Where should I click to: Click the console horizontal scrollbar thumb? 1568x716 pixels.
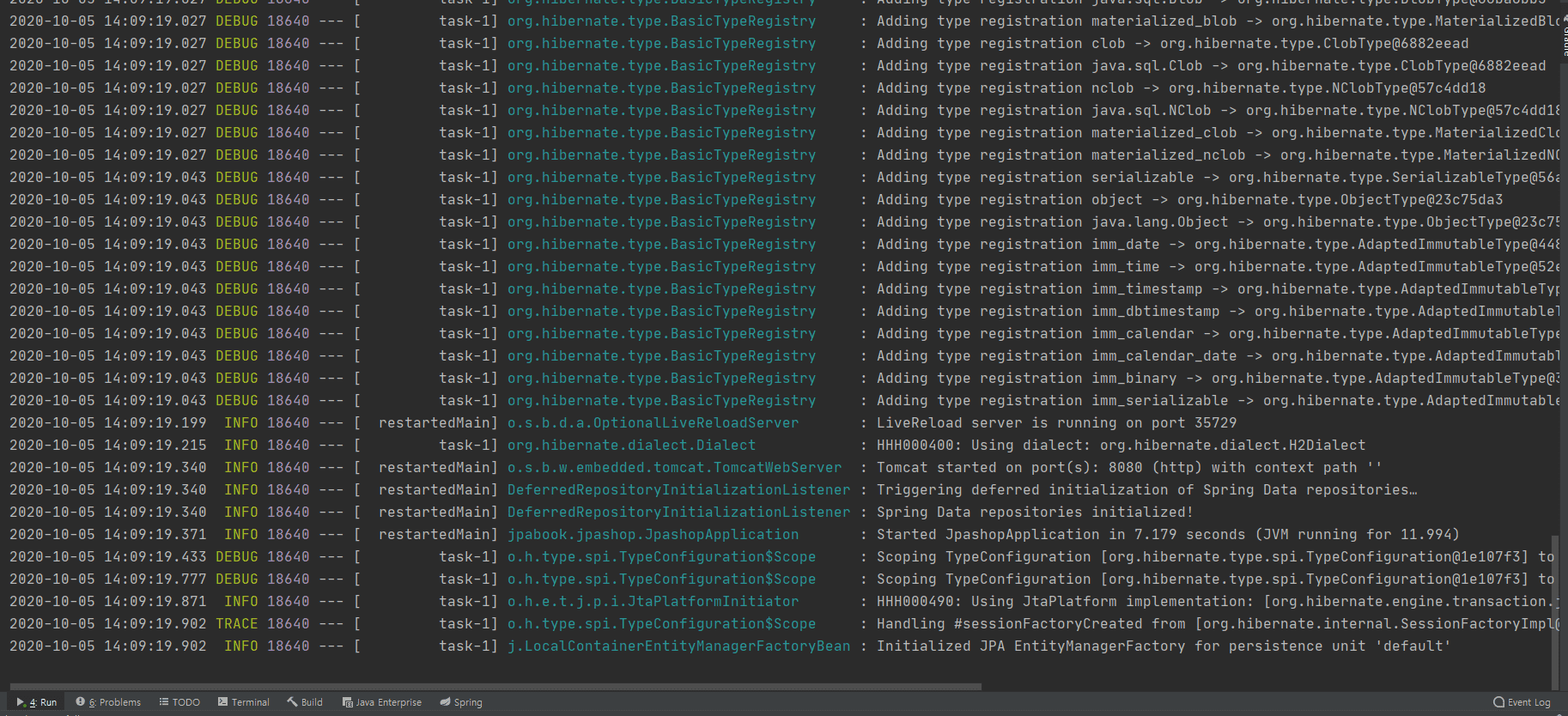495,687
